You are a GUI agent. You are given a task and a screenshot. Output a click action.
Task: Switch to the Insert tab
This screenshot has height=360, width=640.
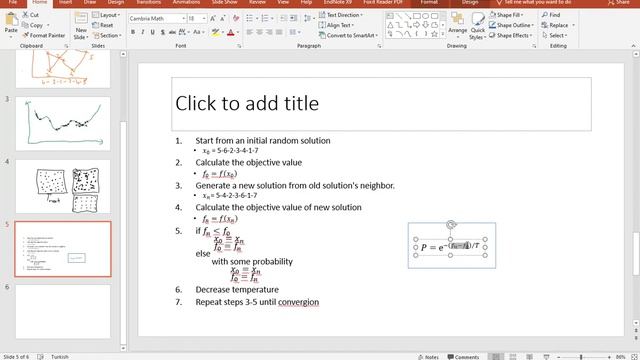click(65, 2)
